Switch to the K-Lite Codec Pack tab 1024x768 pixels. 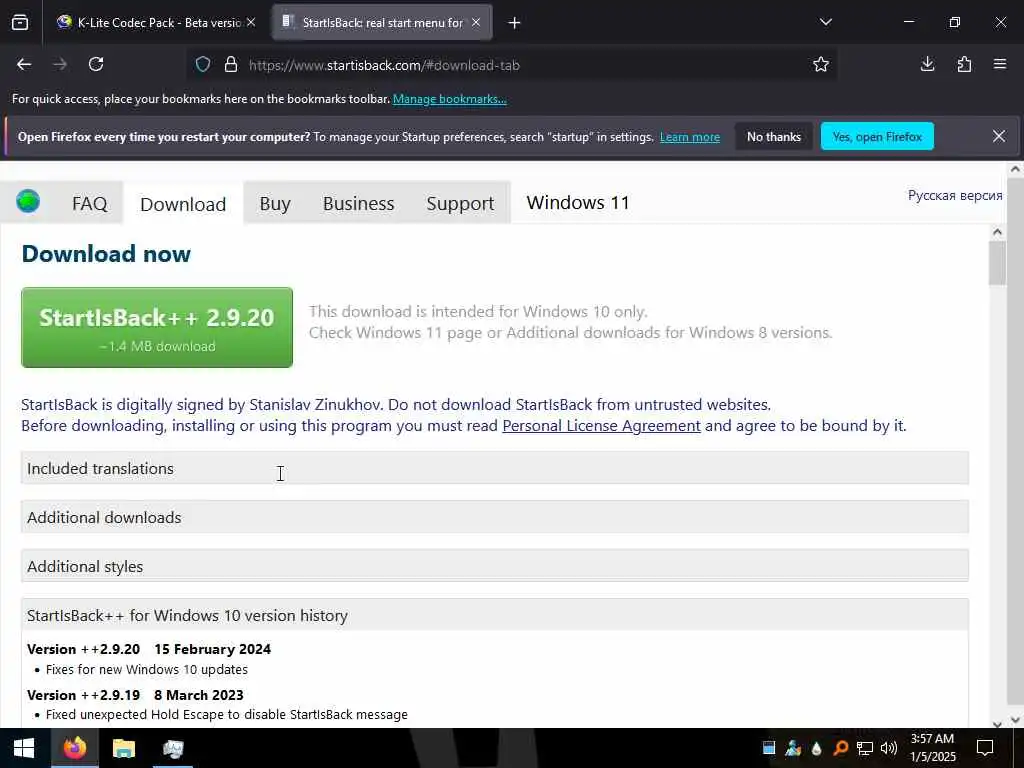point(157,22)
